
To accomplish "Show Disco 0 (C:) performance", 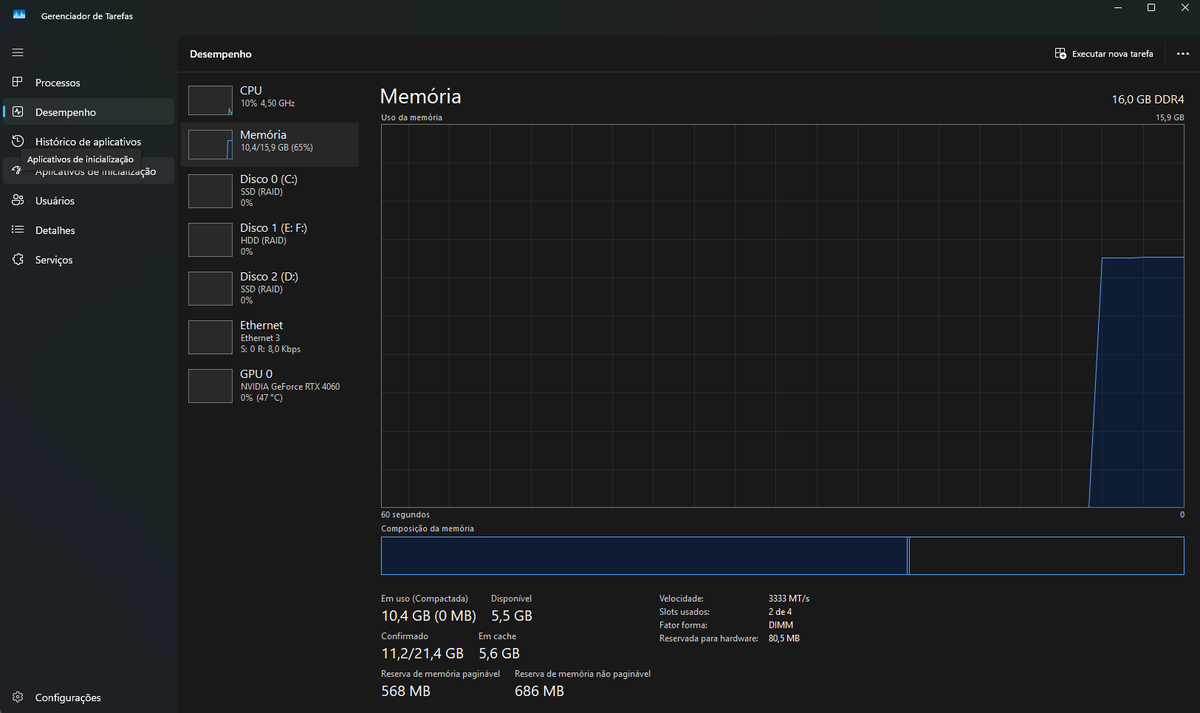I will click(270, 190).
